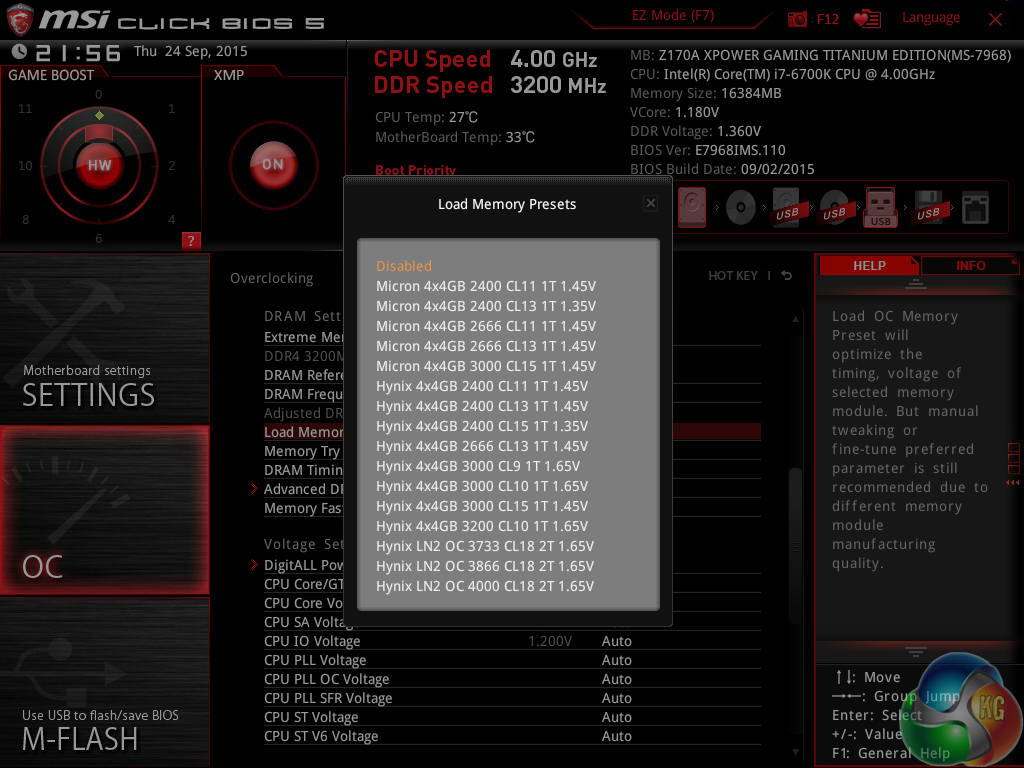Select the optical disc boot device icon

[x=741, y=208]
